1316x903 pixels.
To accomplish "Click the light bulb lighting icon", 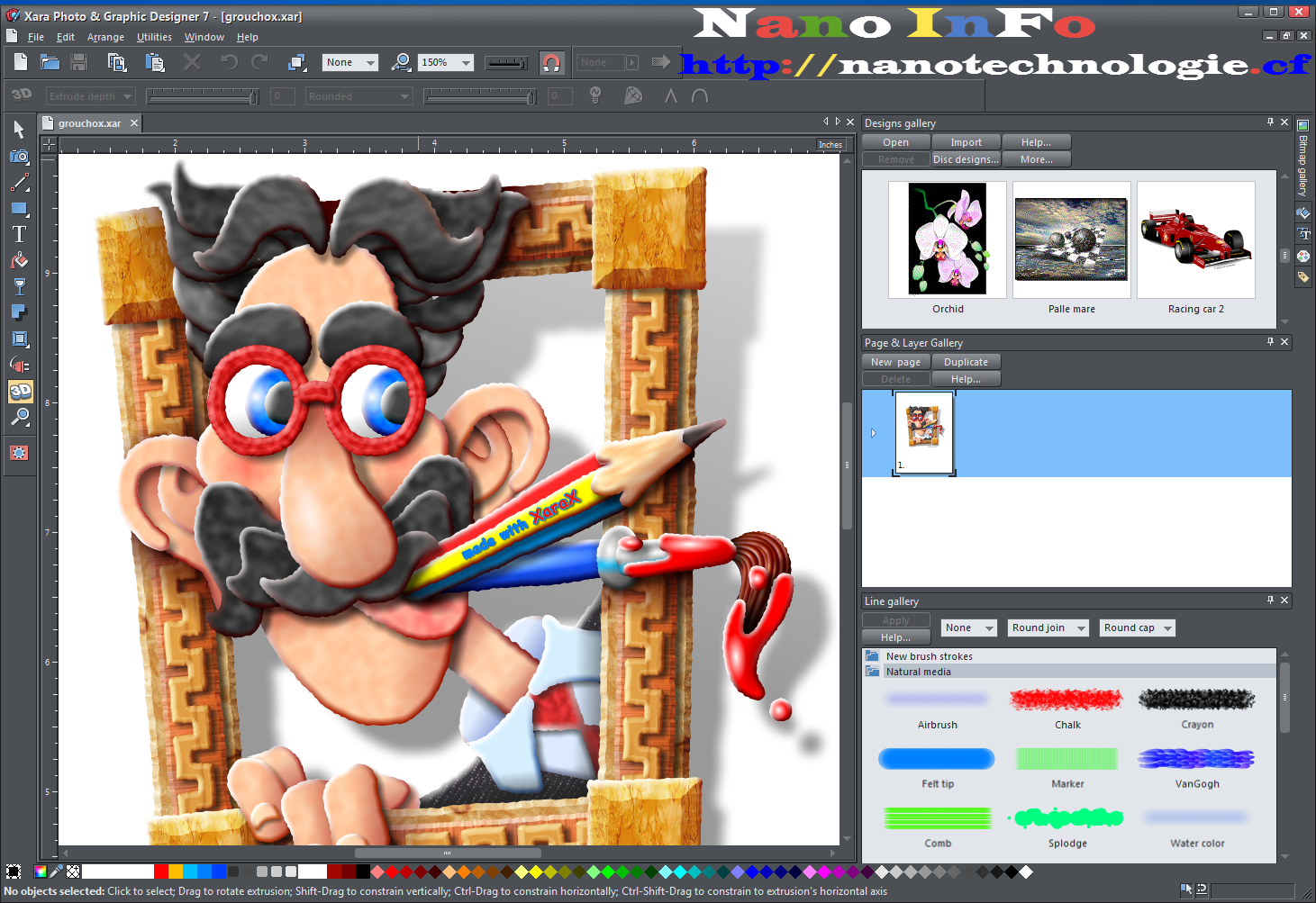I will (595, 95).
